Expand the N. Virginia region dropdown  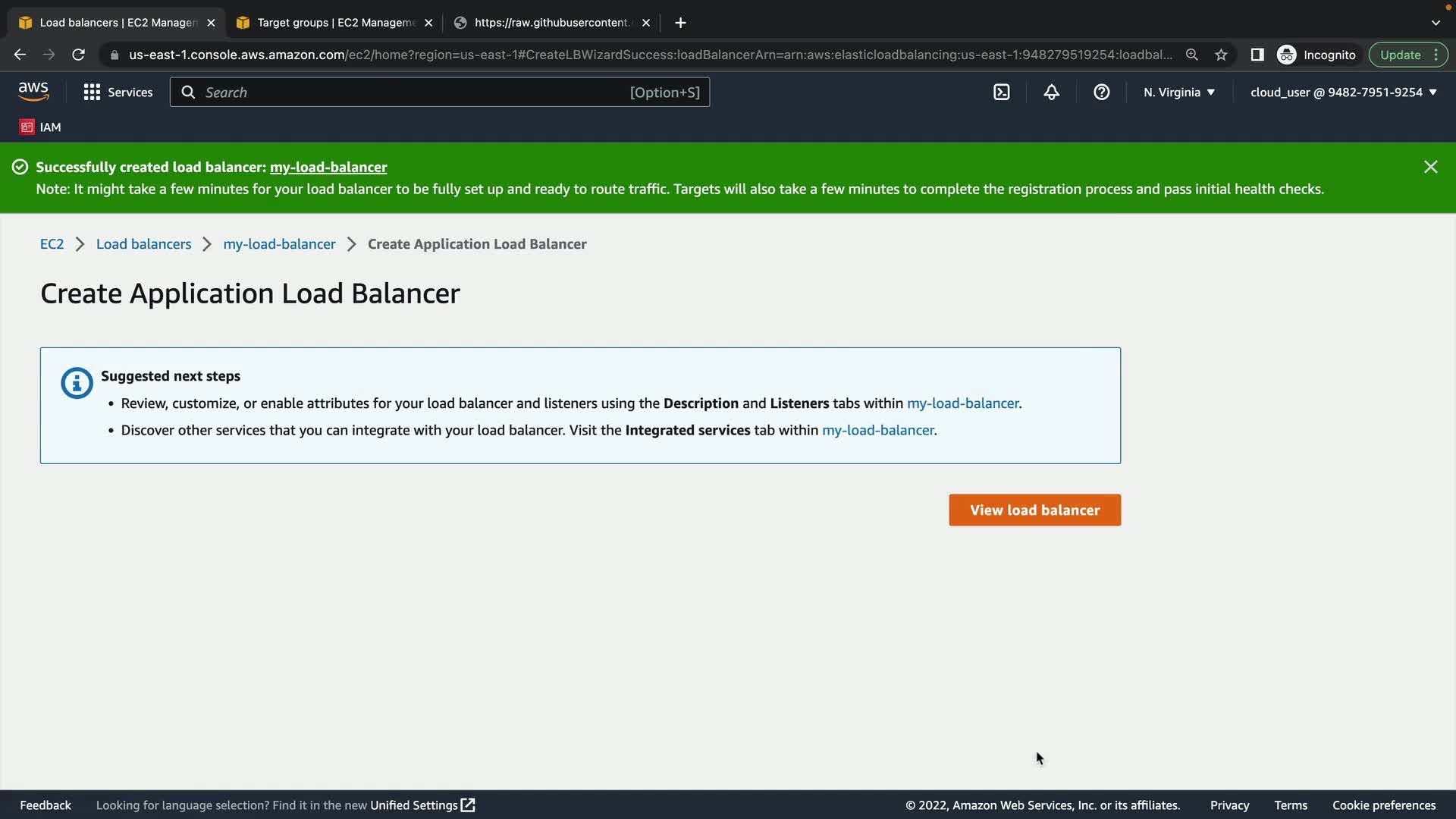[1179, 93]
